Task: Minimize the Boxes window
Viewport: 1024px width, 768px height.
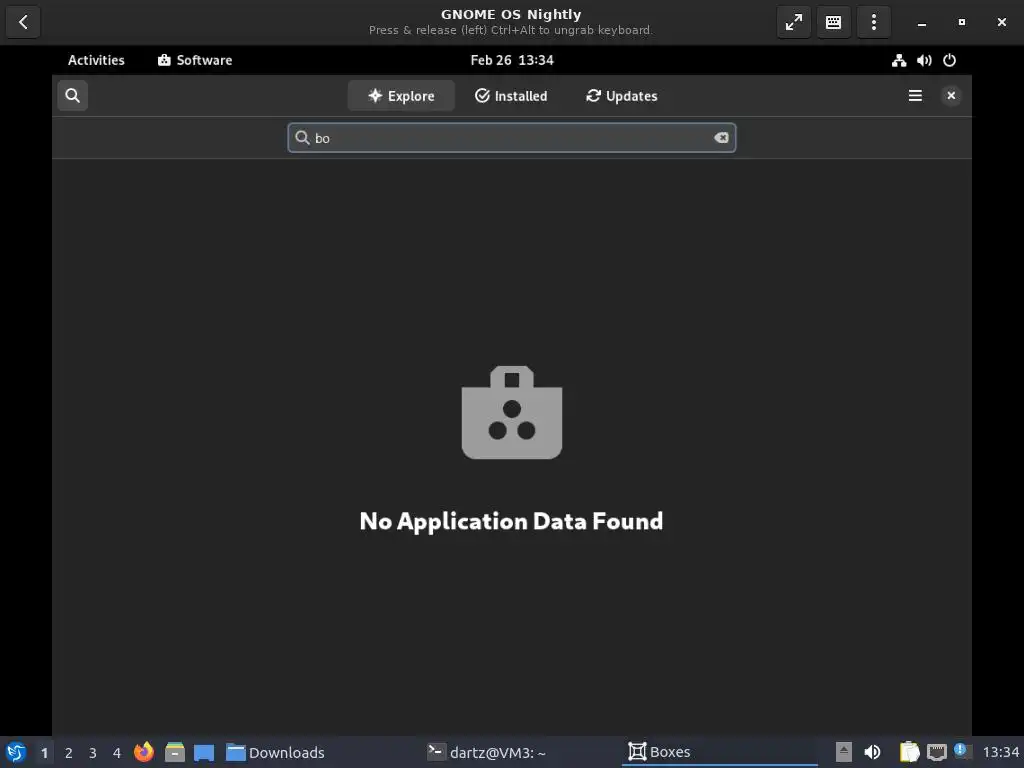Action: click(x=921, y=22)
